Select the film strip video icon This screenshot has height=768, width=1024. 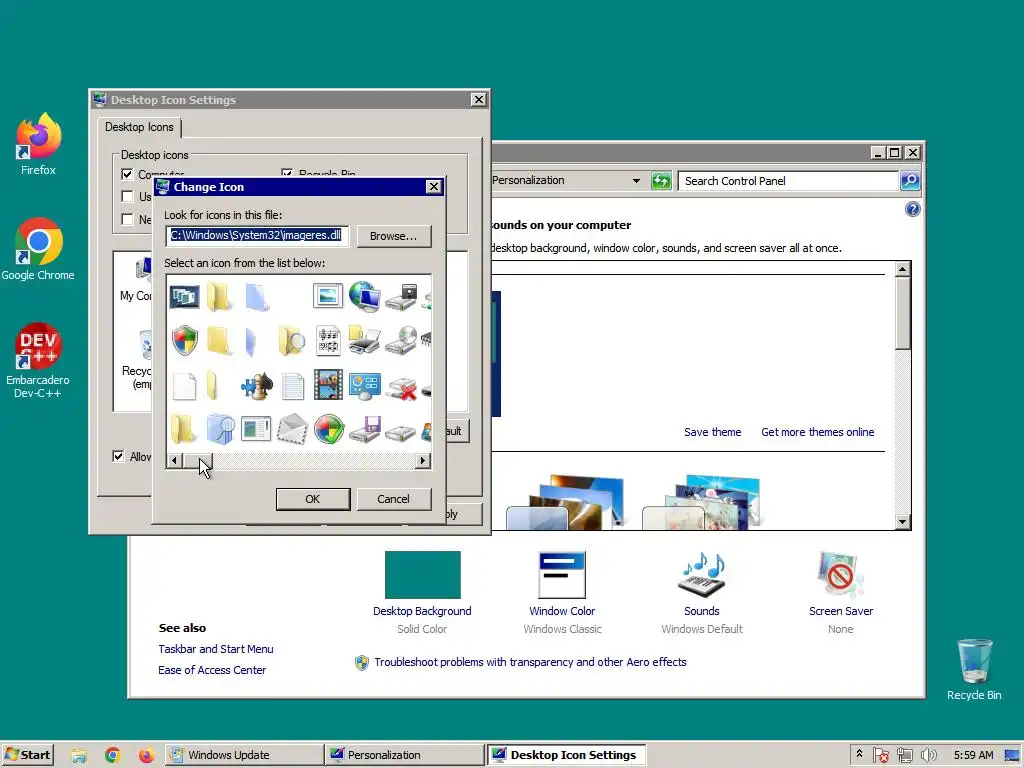point(328,385)
